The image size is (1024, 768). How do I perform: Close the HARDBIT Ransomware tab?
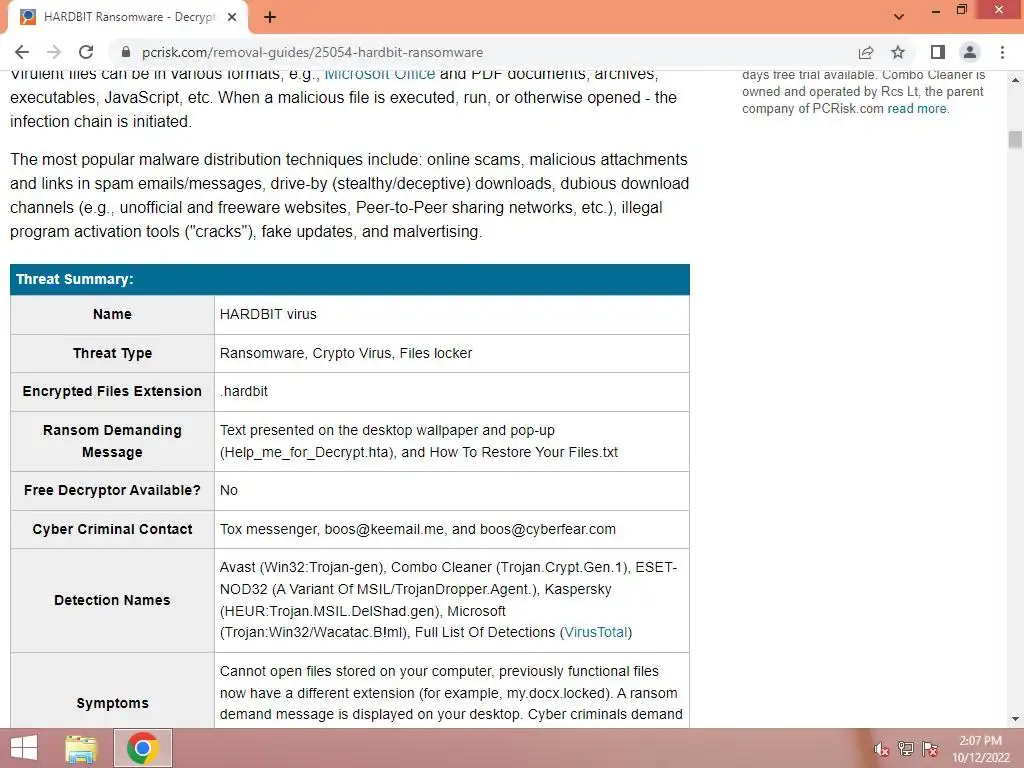click(x=232, y=18)
